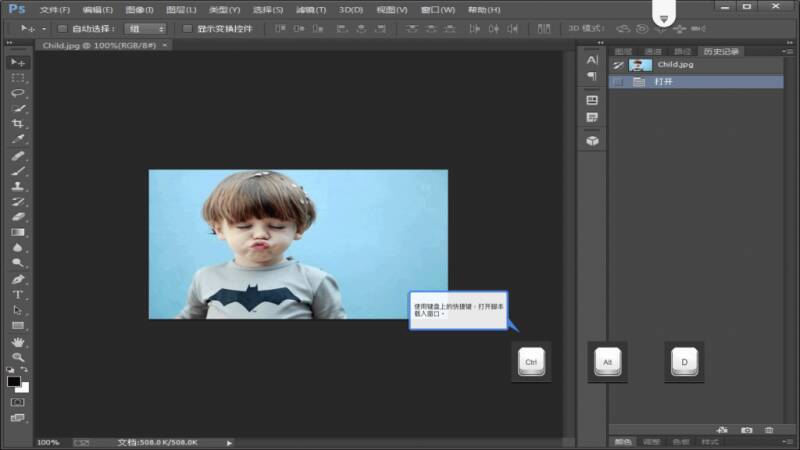Select the 打开 history state
The height and width of the screenshot is (450, 800).
tap(696, 82)
